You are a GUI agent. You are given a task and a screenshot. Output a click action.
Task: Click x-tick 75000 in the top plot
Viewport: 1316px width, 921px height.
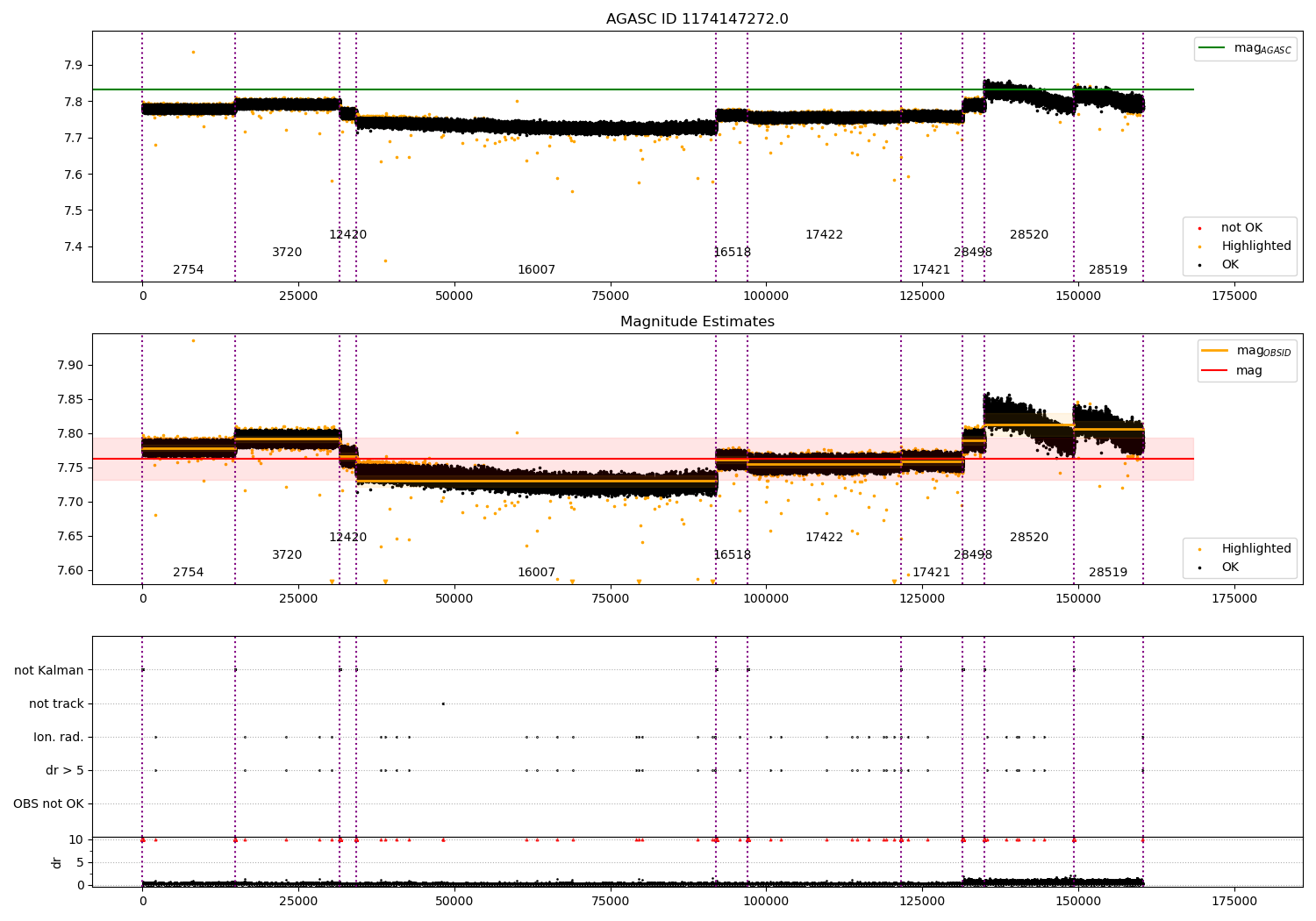(610, 296)
